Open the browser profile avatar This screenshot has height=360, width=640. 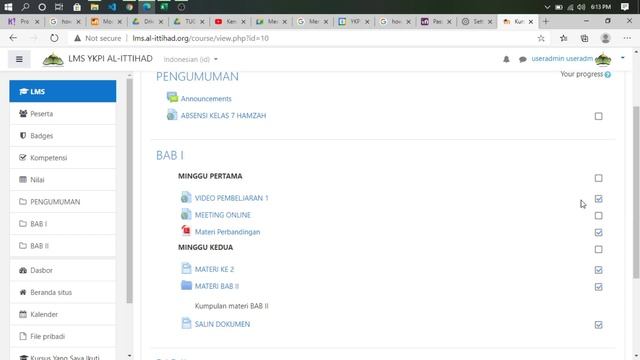point(606,38)
